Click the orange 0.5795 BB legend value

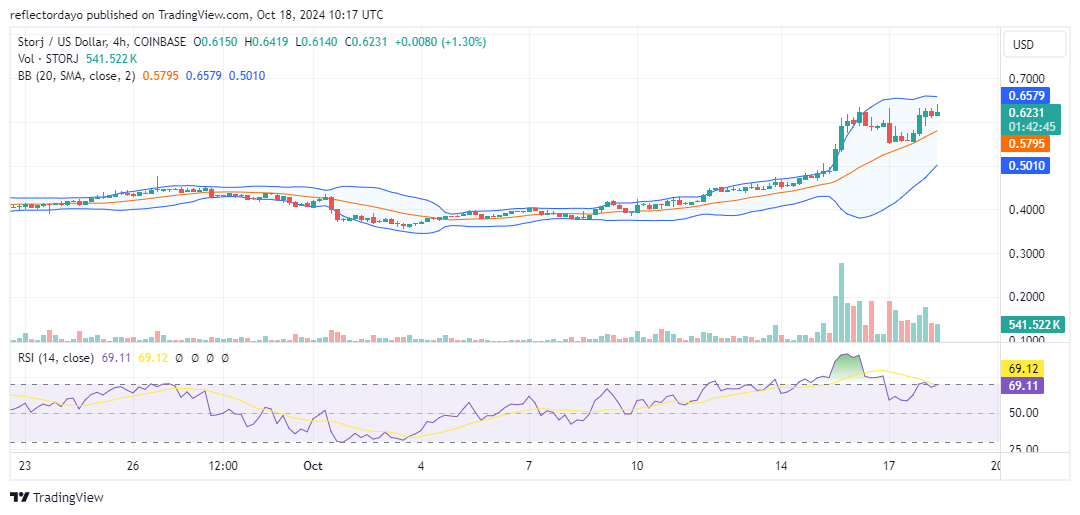(159, 75)
